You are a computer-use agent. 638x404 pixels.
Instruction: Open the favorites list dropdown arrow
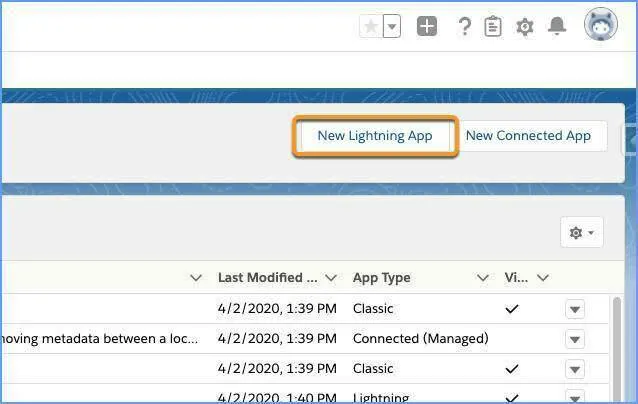point(392,27)
